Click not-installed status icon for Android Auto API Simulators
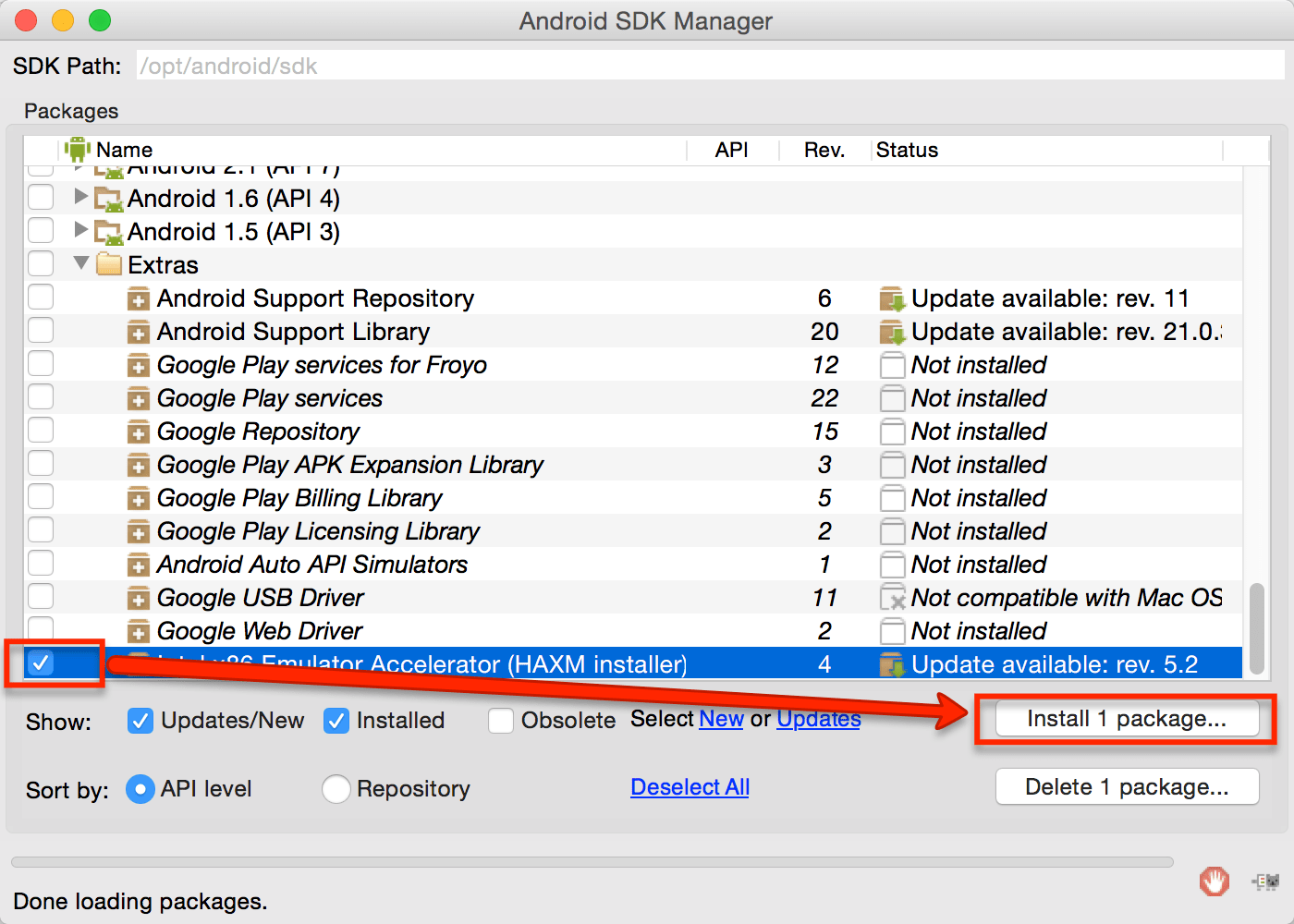This screenshot has height=924, width=1294. (892, 565)
